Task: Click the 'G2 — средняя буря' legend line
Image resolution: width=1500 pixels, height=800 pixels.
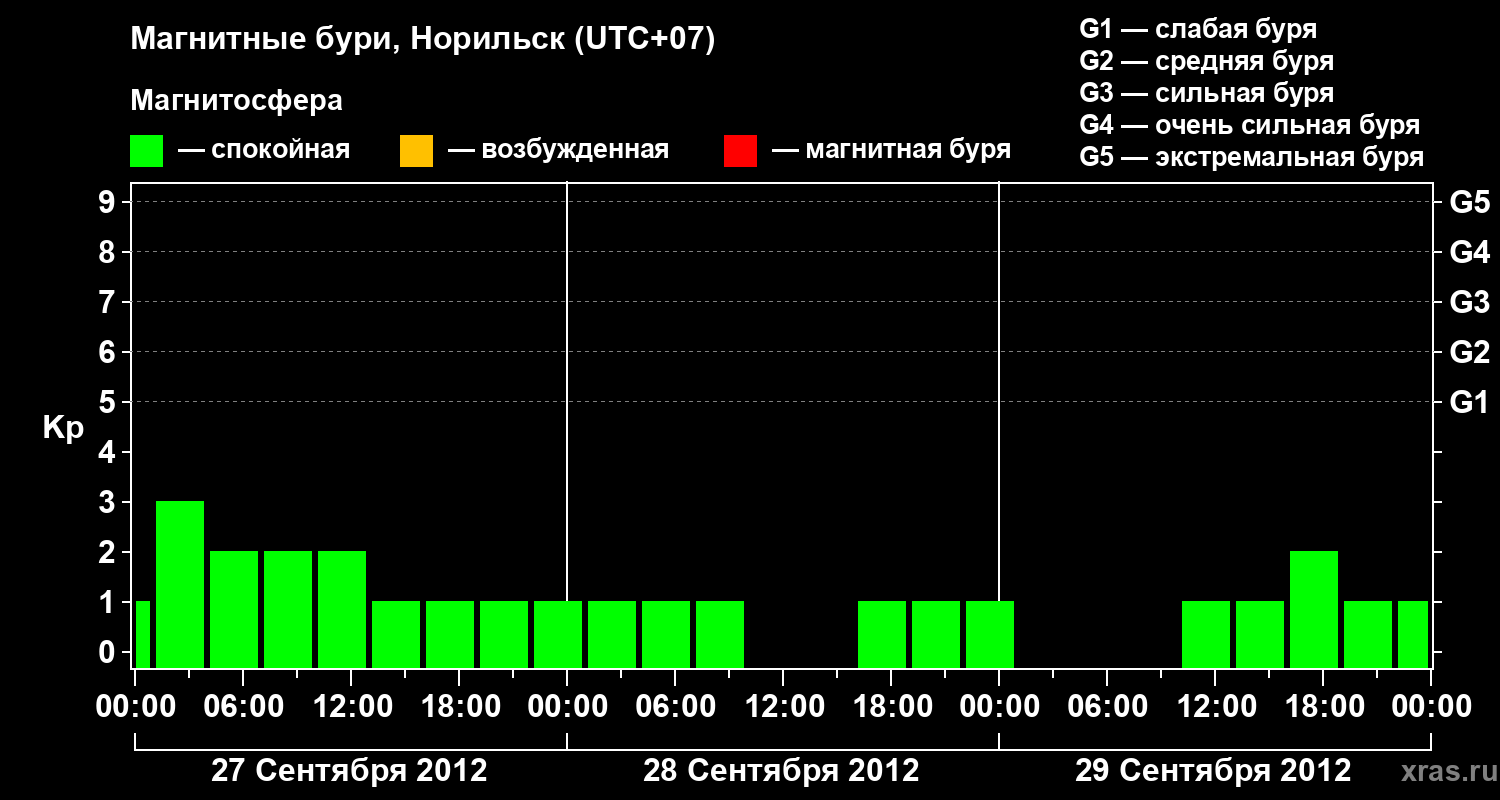Action: tap(1206, 61)
